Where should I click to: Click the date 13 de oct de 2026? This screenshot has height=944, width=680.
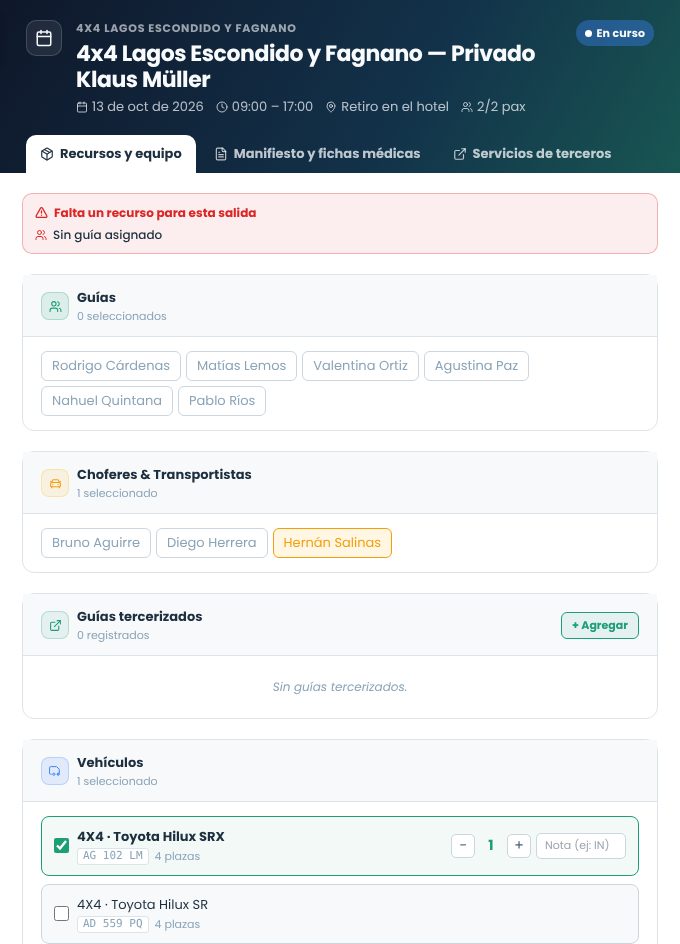[x=148, y=107]
